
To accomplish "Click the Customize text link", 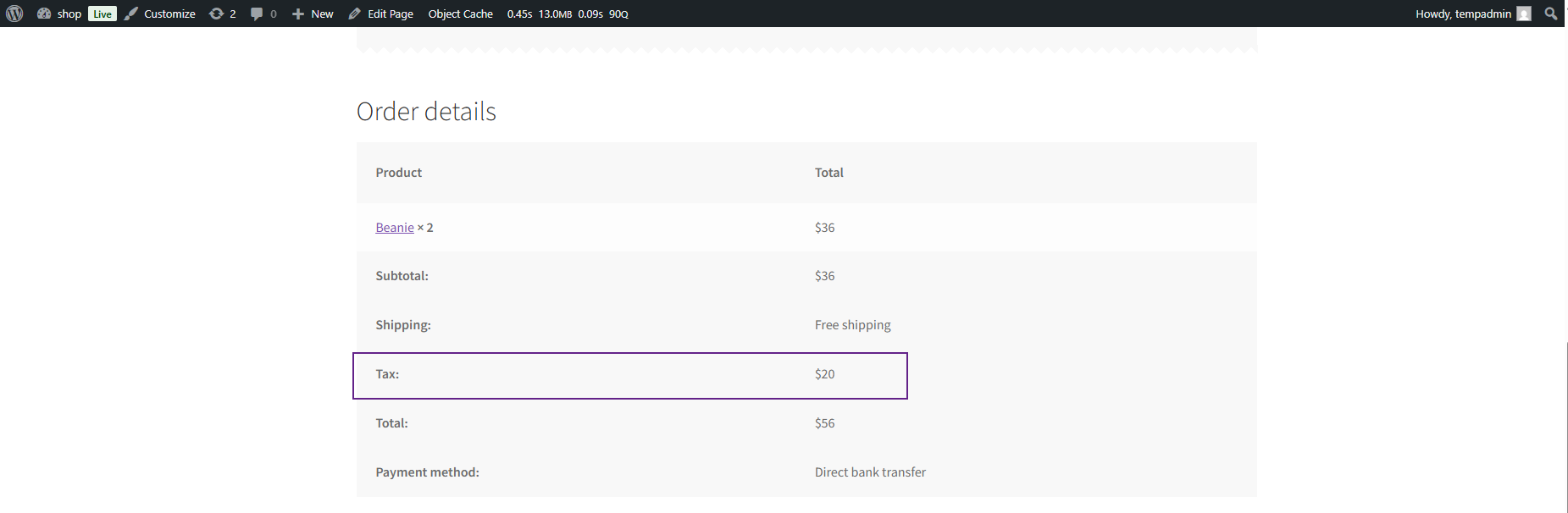I will coord(169,14).
